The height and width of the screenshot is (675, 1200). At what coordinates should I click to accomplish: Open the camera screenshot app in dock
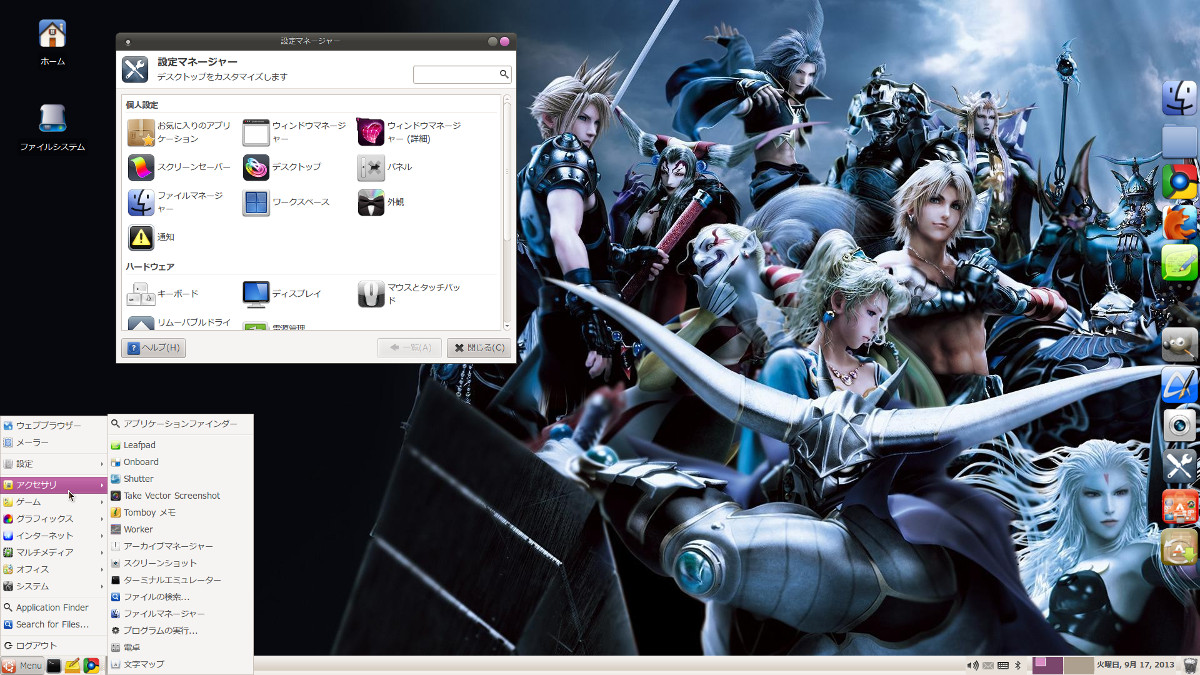click(1180, 425)
